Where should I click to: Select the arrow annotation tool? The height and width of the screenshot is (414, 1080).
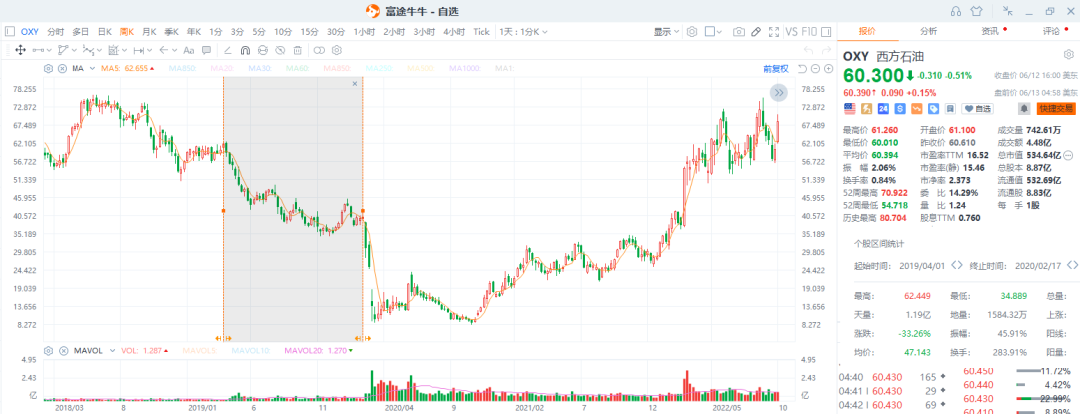click(163, 50)
